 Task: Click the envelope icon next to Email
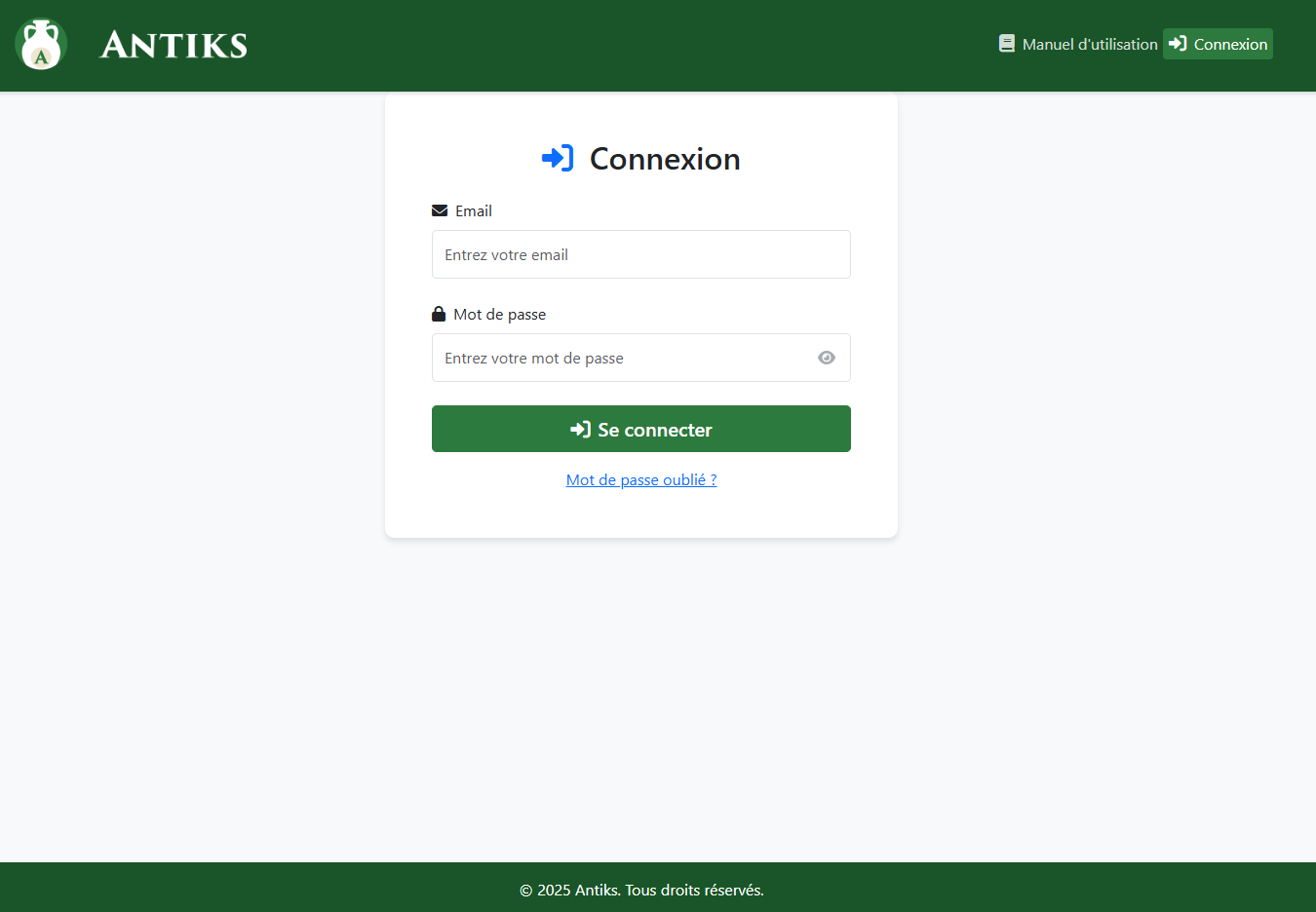coord(440,210)
